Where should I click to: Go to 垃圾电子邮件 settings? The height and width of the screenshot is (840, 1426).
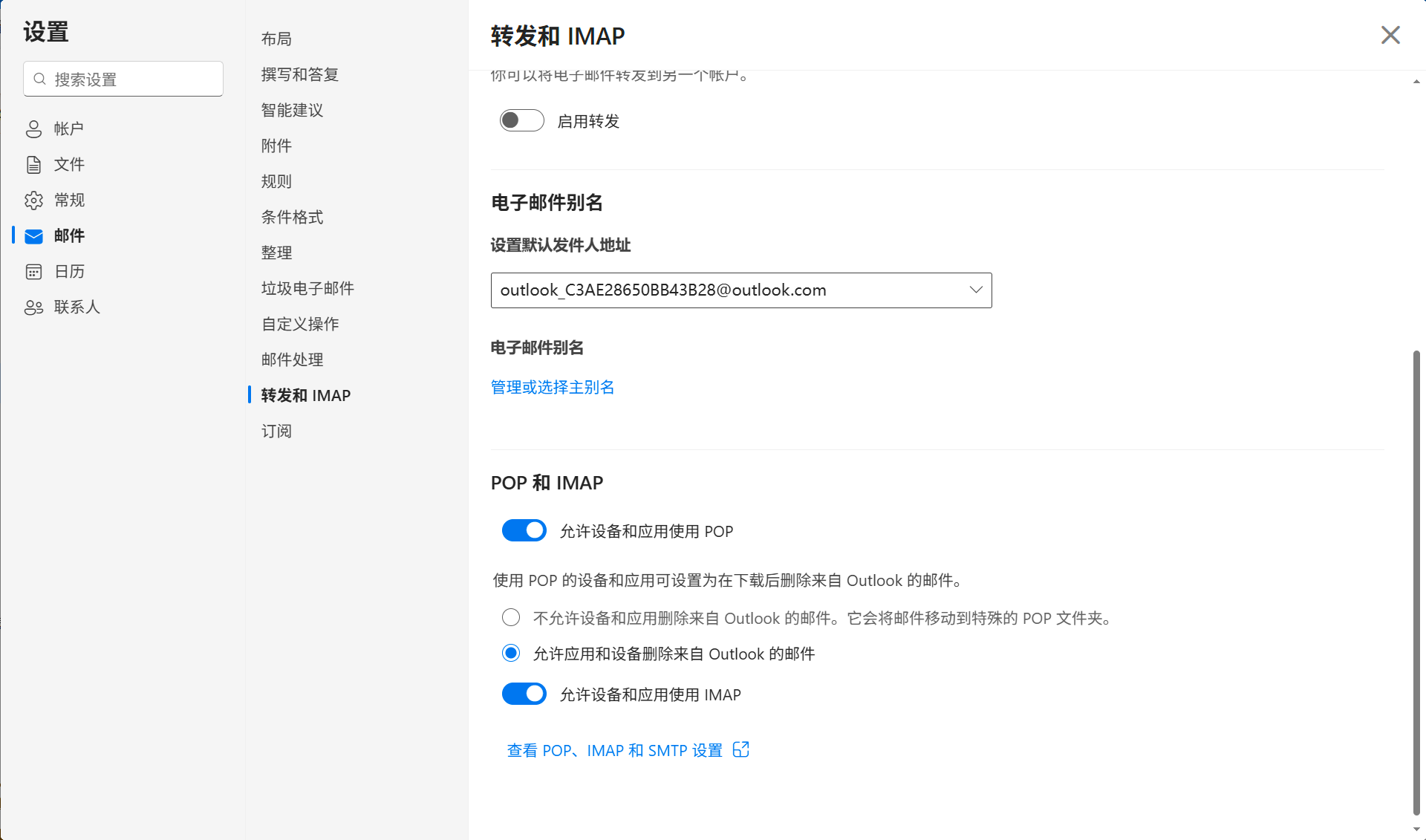click(x=307, y=288)
